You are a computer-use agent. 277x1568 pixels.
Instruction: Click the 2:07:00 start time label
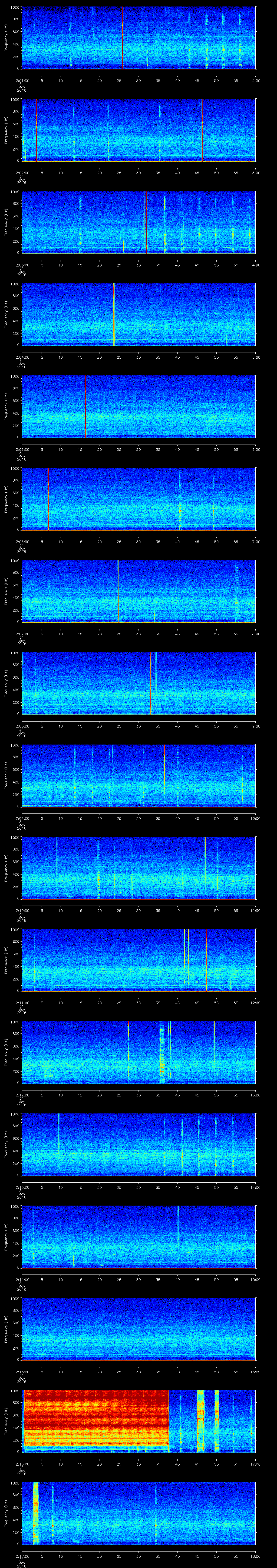(x=22, y=634)
